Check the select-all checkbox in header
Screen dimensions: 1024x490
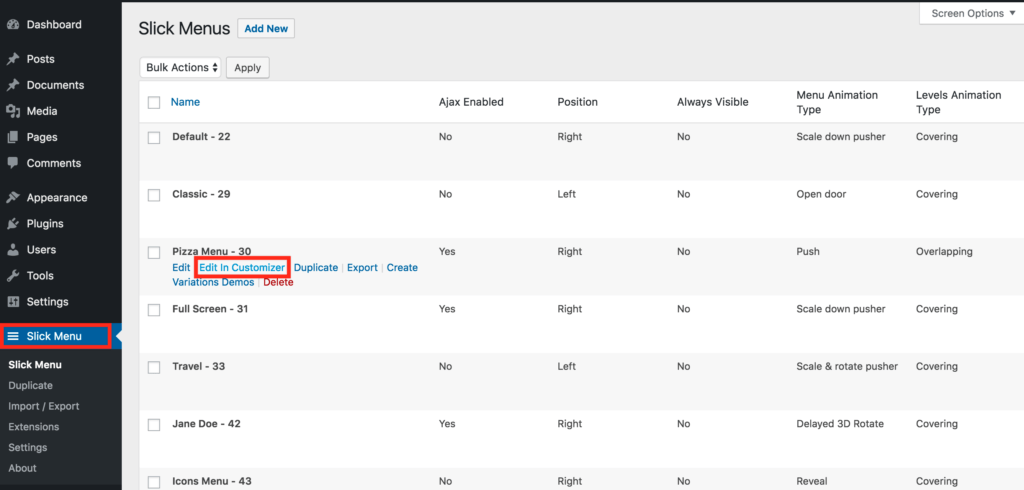[x=154, y=102]
